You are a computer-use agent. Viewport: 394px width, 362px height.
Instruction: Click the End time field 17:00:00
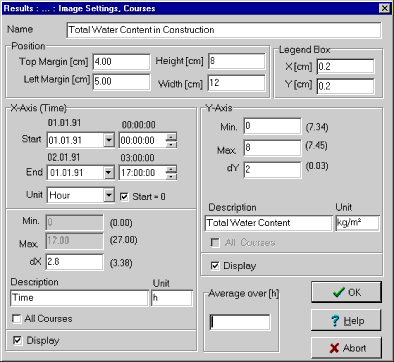143,173
